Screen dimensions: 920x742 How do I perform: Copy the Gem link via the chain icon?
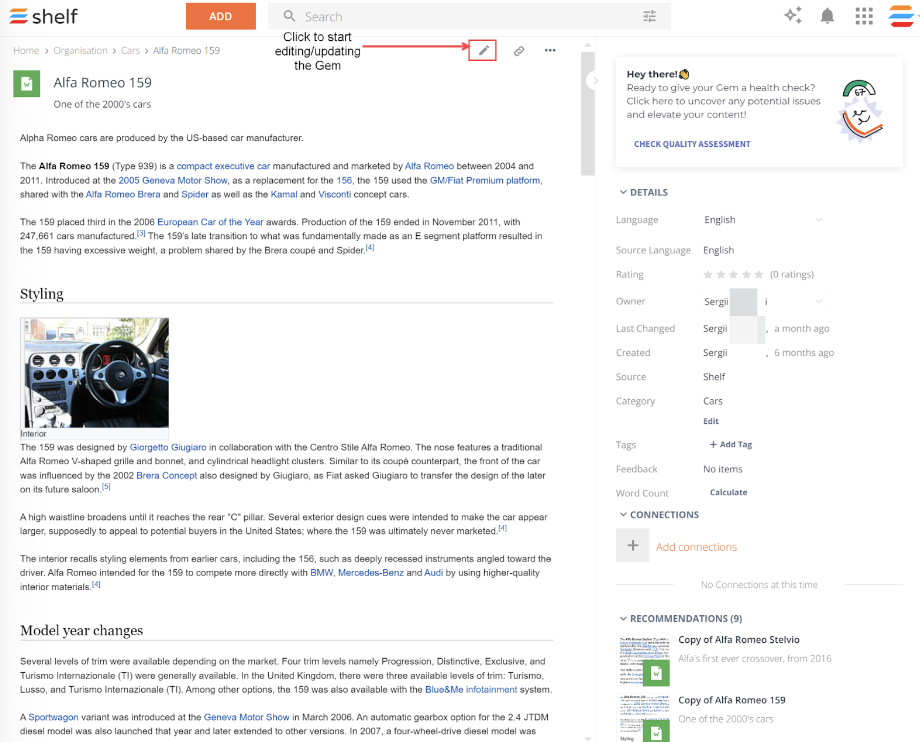pos(518,50)
